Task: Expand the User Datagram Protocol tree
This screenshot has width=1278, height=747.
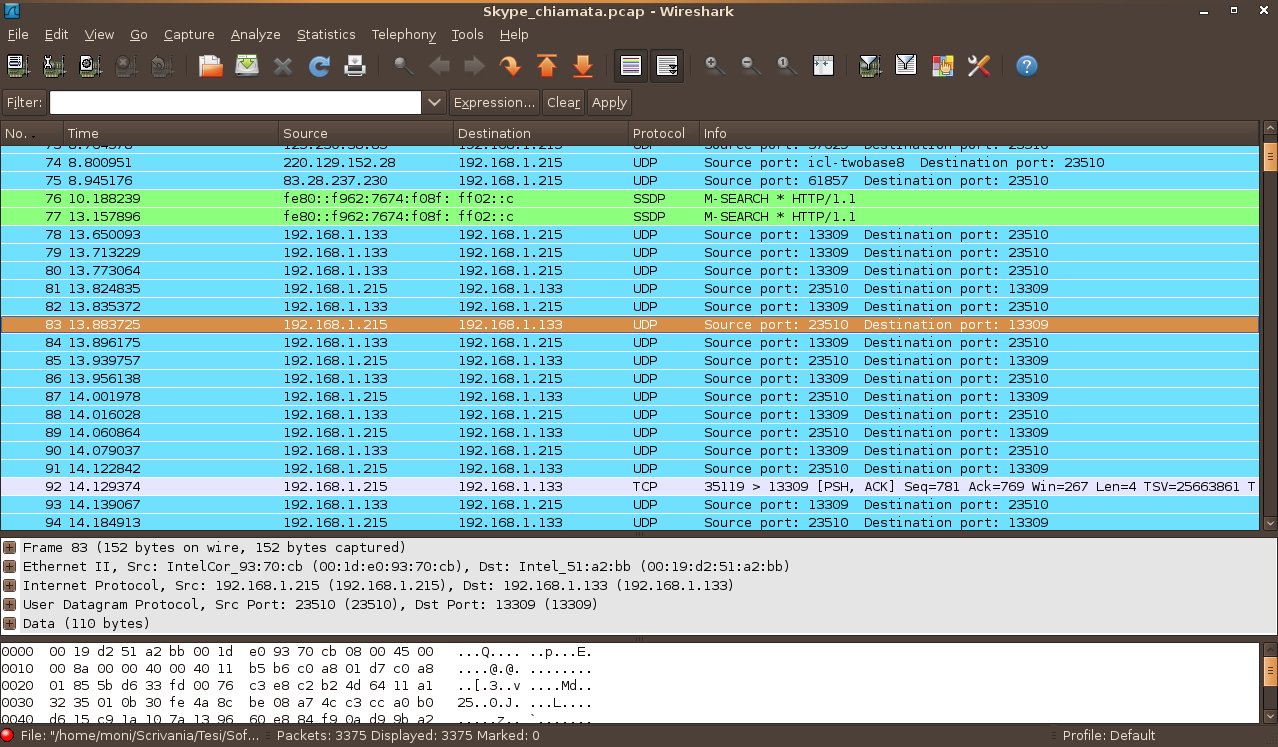Action: 10,604
